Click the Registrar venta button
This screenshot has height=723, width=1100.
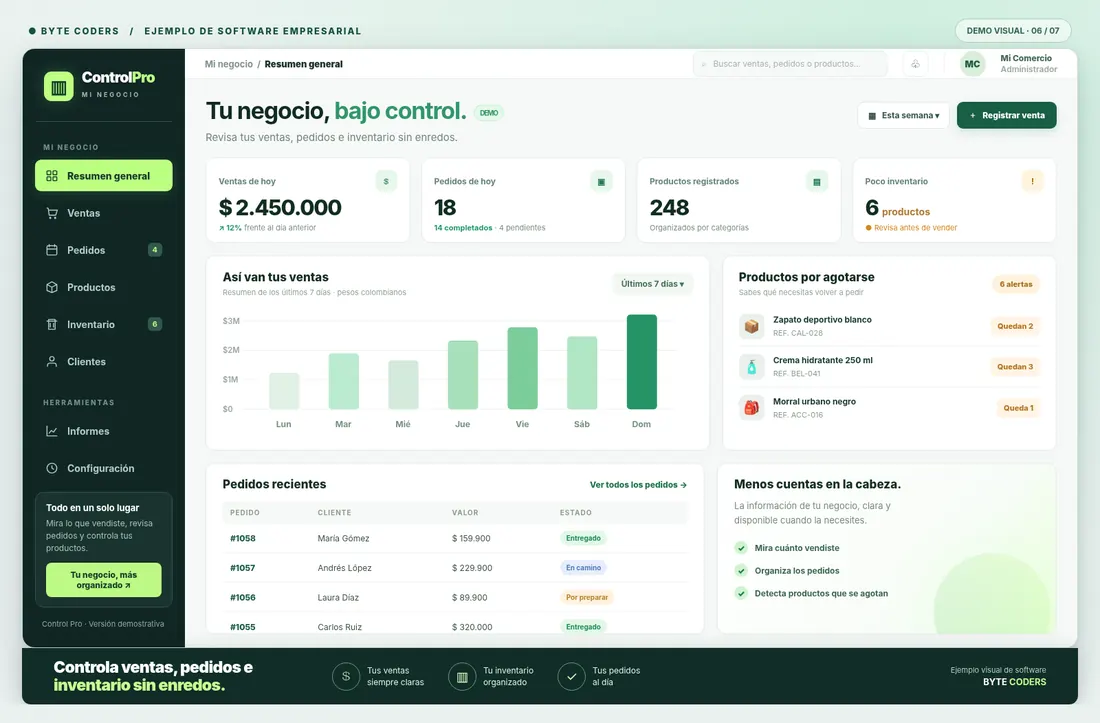click(1007, 116)
